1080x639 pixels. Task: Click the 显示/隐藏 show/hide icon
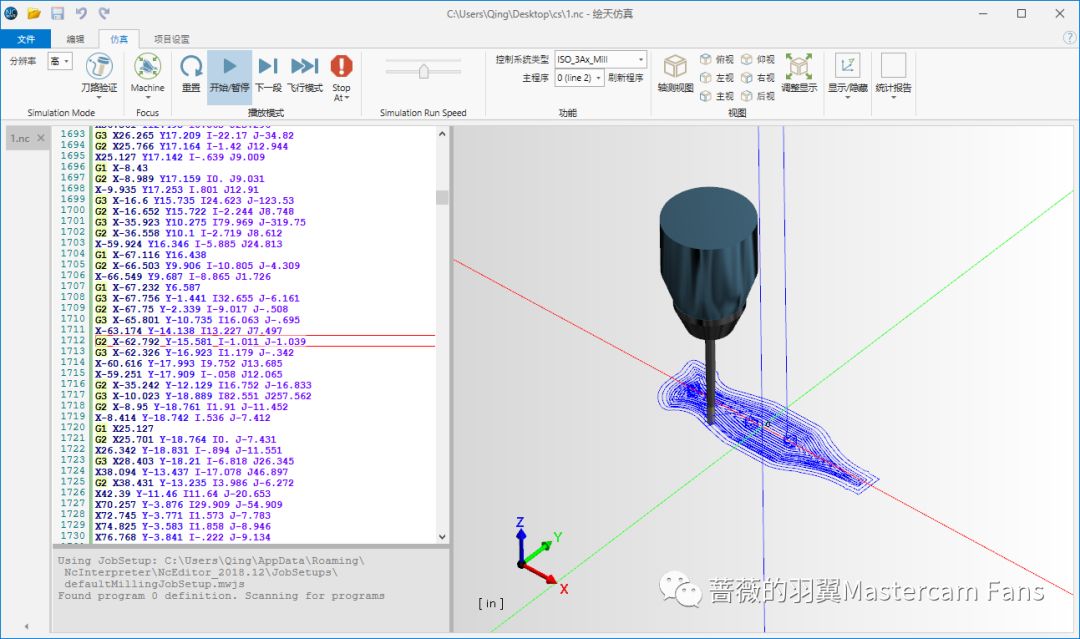tap(847, 66)
